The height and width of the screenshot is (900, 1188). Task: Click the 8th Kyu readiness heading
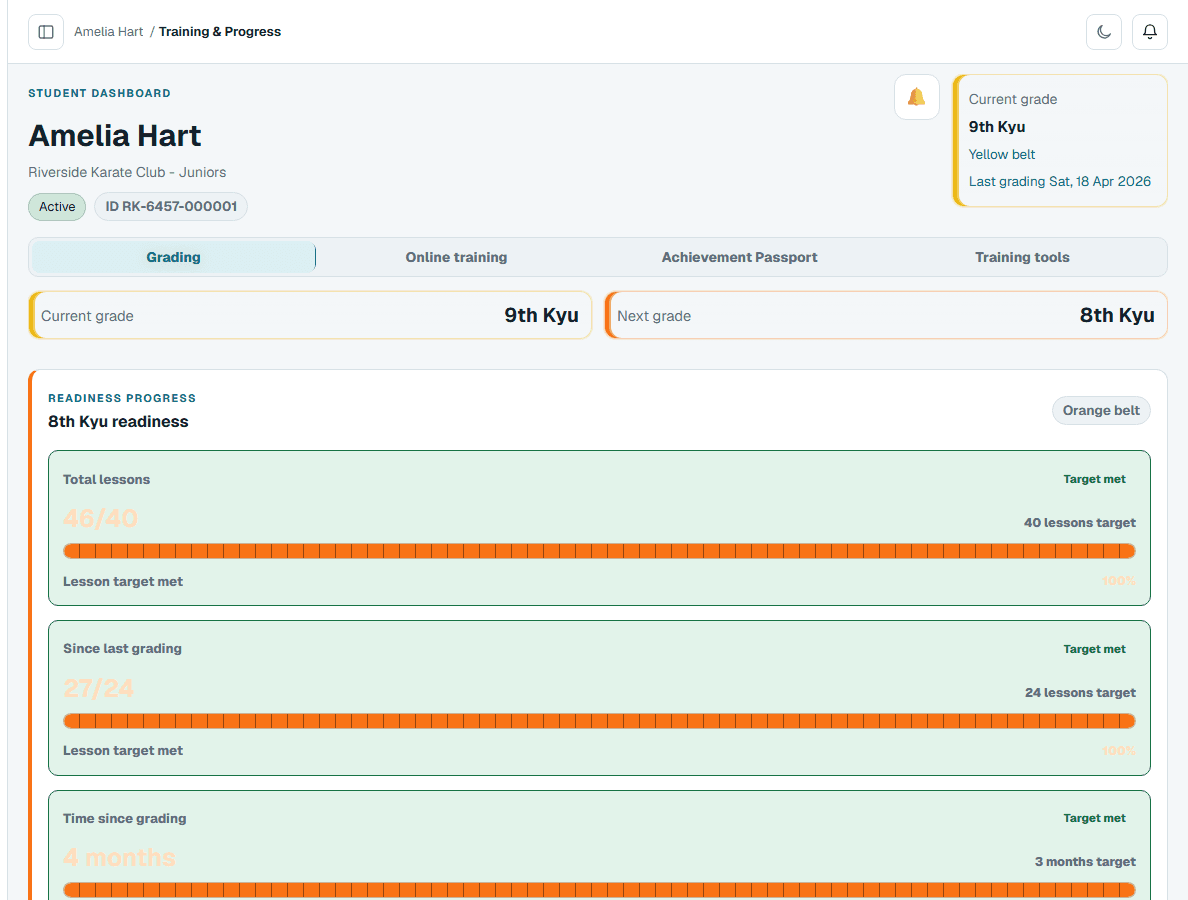(118, 421)
